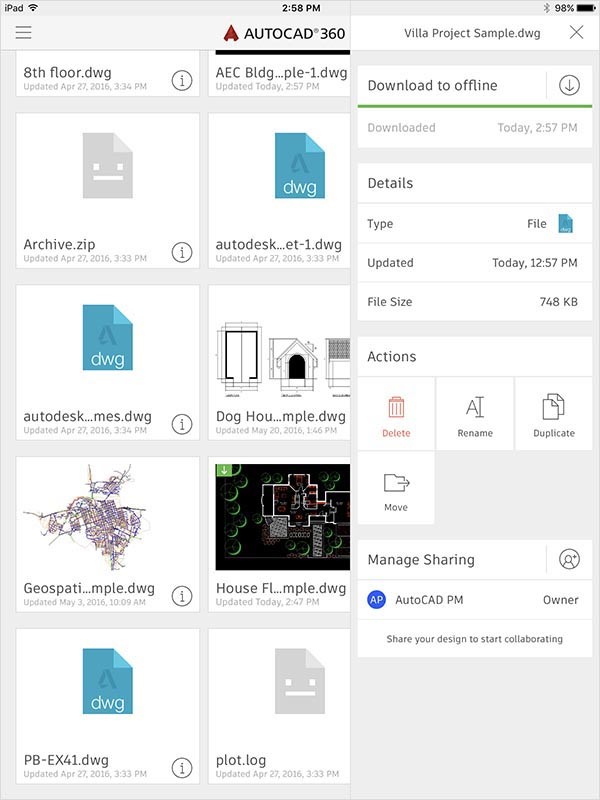Rename the selected drawing
Viewport: 600px width, 800px height.
point(475,414)
